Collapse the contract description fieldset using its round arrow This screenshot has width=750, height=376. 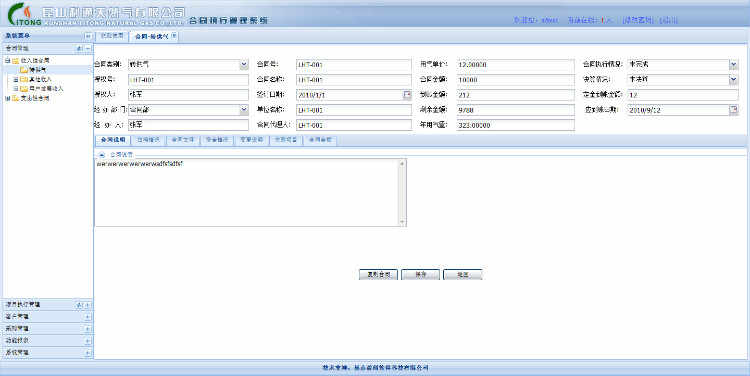101,155
